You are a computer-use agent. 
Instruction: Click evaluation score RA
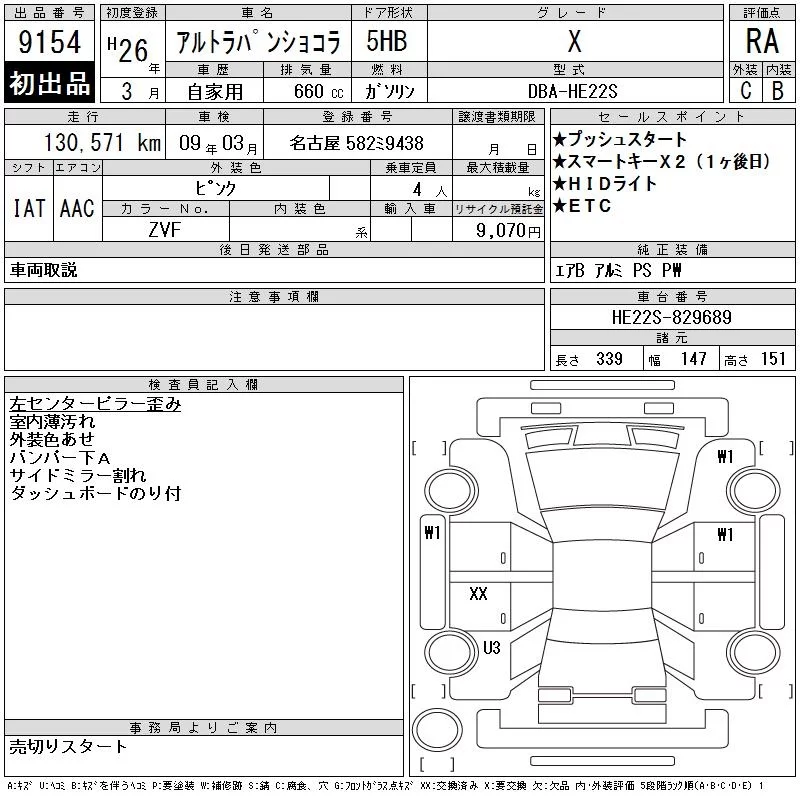point(762,41)
